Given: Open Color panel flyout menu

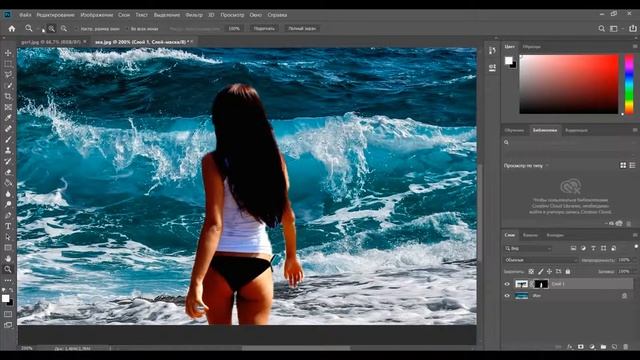Looking at the screenshot, I should click(x=635, y=47).
